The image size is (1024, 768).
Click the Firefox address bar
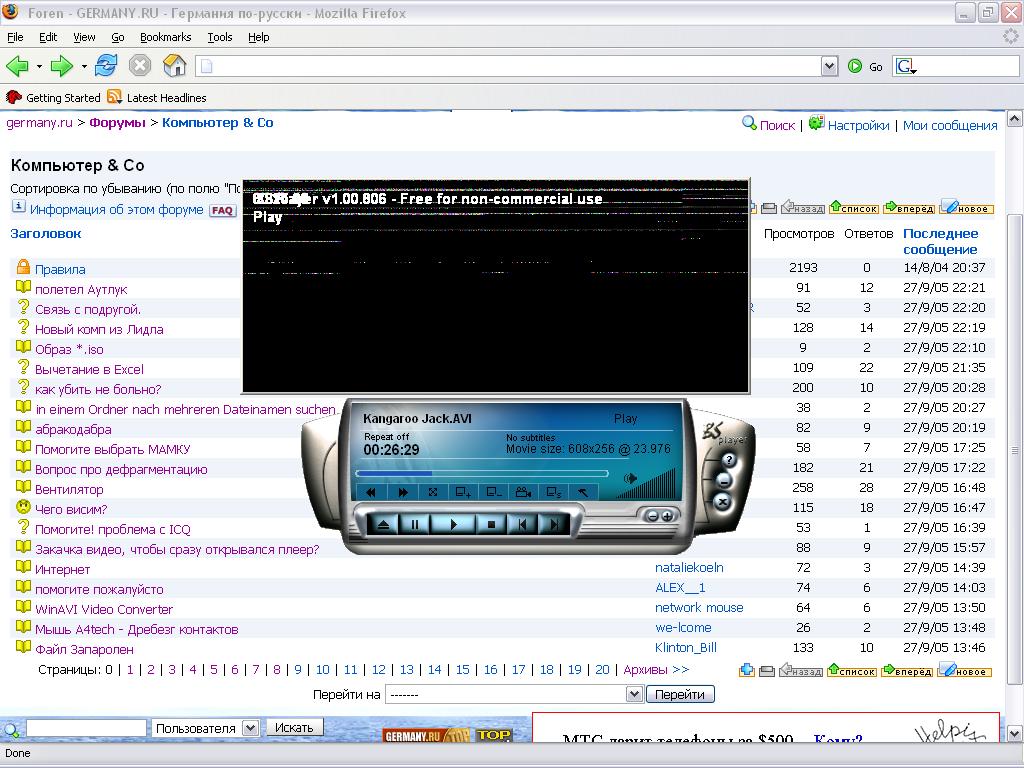pyautogui.click(x=509, y=66)
